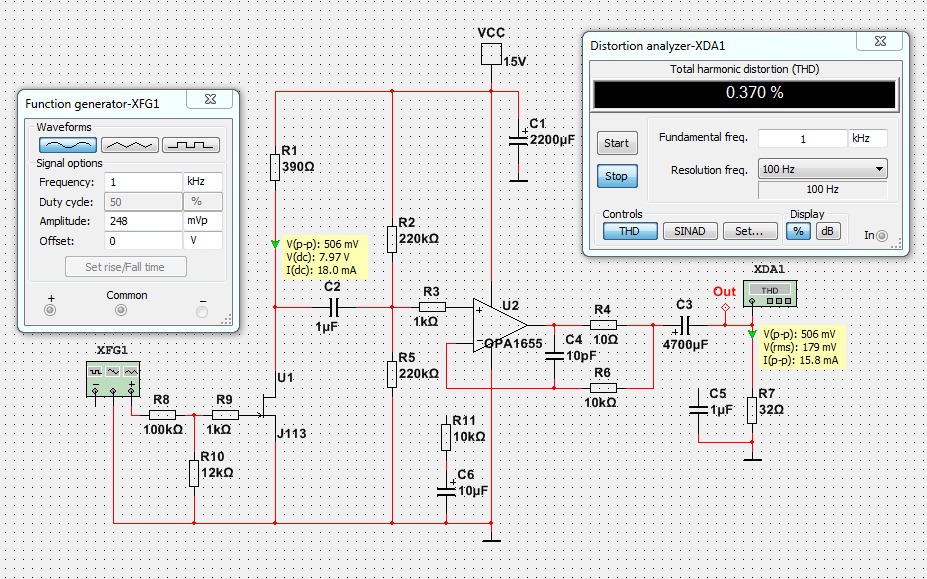Click Stop in the distortion analyzer
The width and height of the screenshot is (927, 579).
click(x=617, y=176)
